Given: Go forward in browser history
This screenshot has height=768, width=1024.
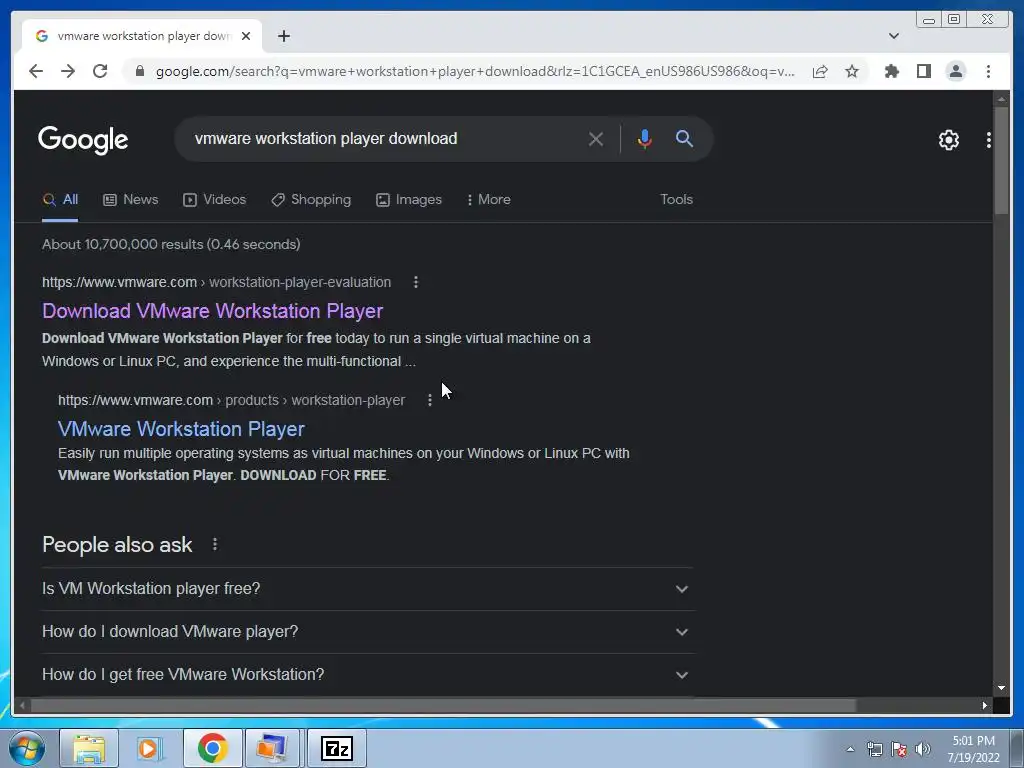Looking at the screenshot, I should click(x=68, y=71).
